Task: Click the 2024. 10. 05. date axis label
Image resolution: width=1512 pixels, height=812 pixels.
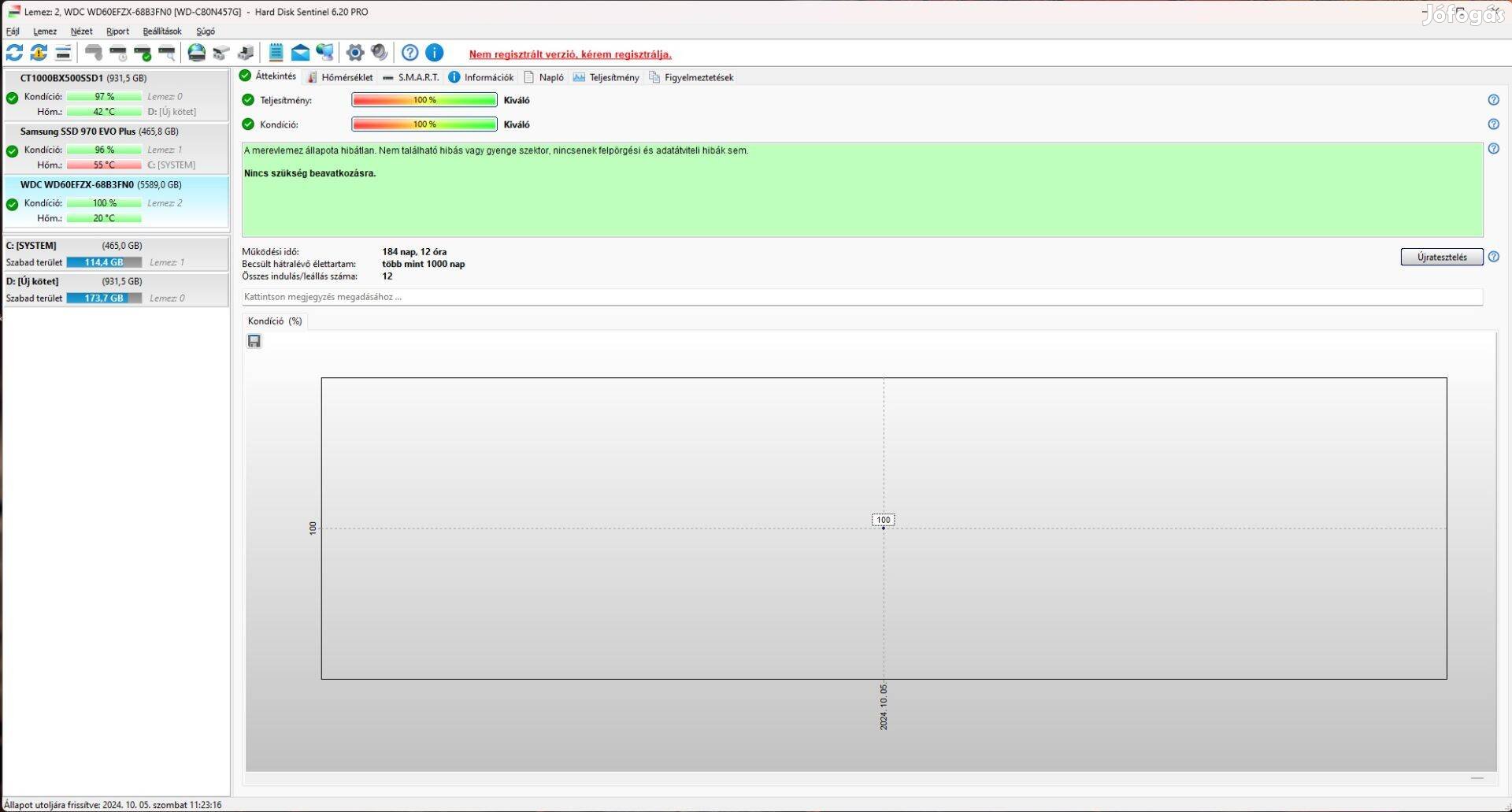Action: (884, 706)
